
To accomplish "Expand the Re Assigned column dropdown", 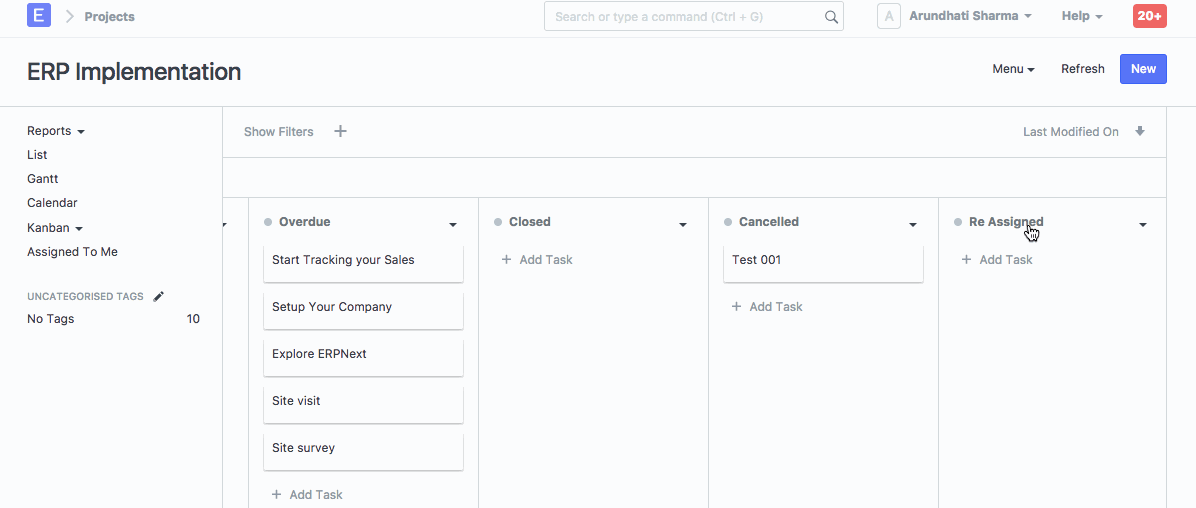I will point(1143,225).
